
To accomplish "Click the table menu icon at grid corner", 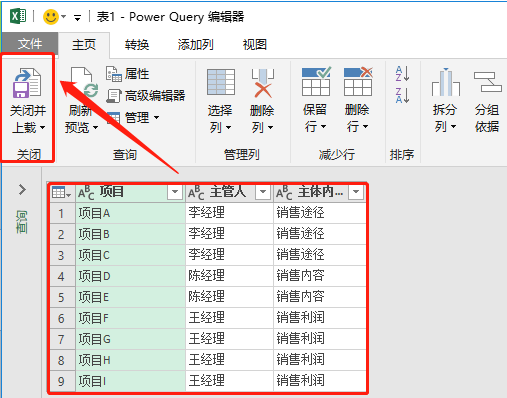I will pos(62,192).
